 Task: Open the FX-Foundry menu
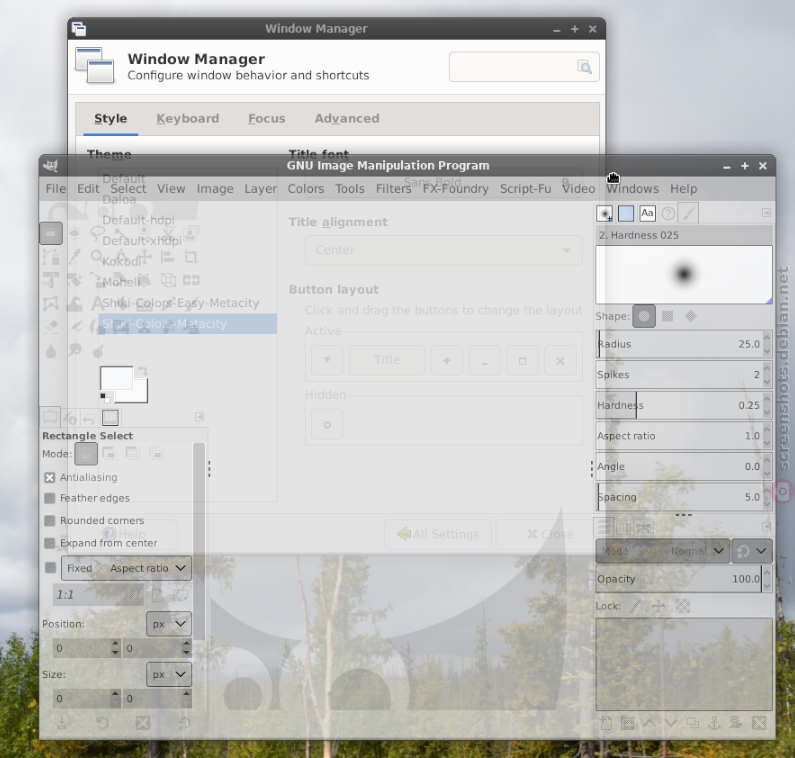click(x=456, y=189)
